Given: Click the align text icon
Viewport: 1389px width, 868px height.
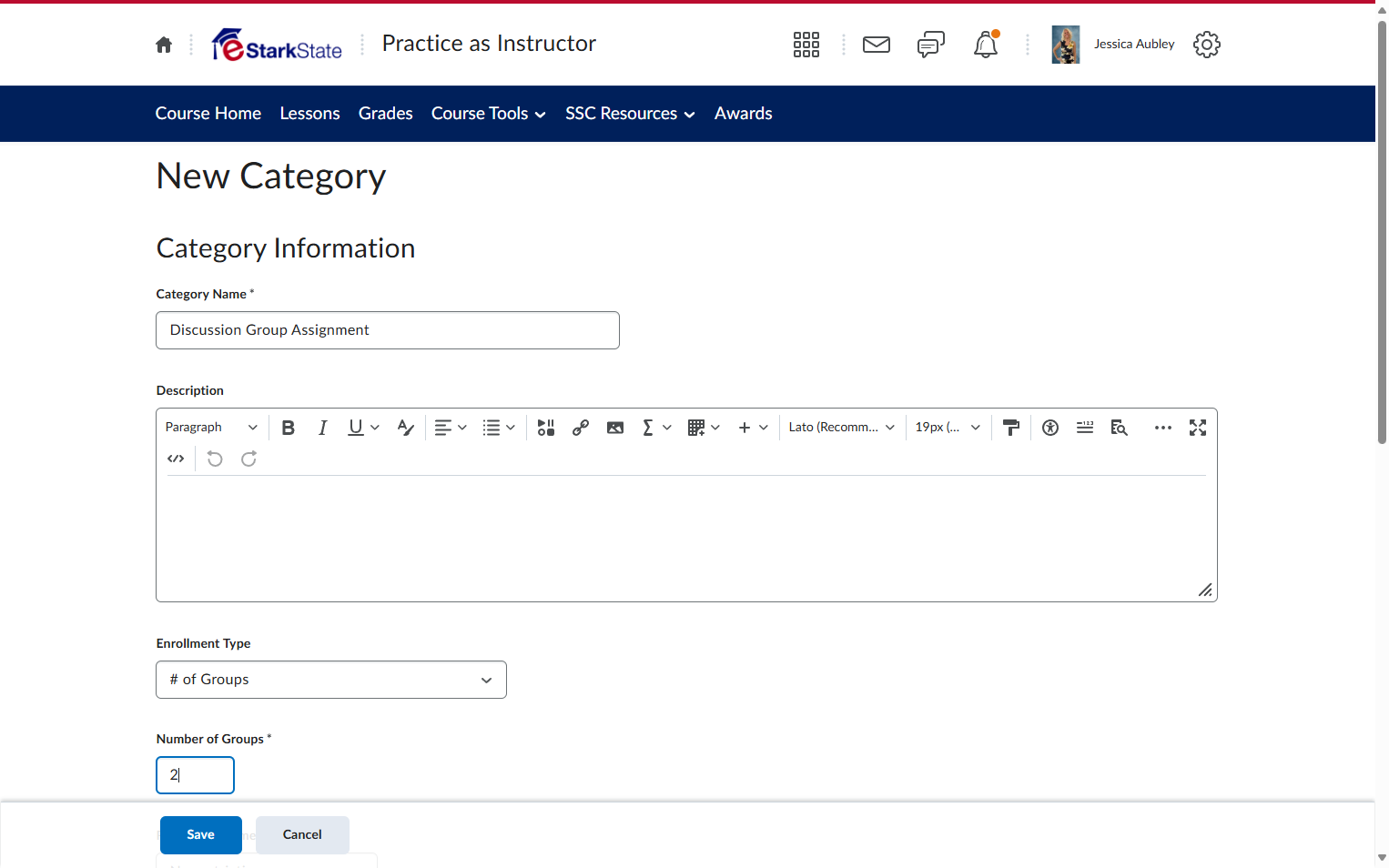Looking at the screenshot, I should point(443,428).
